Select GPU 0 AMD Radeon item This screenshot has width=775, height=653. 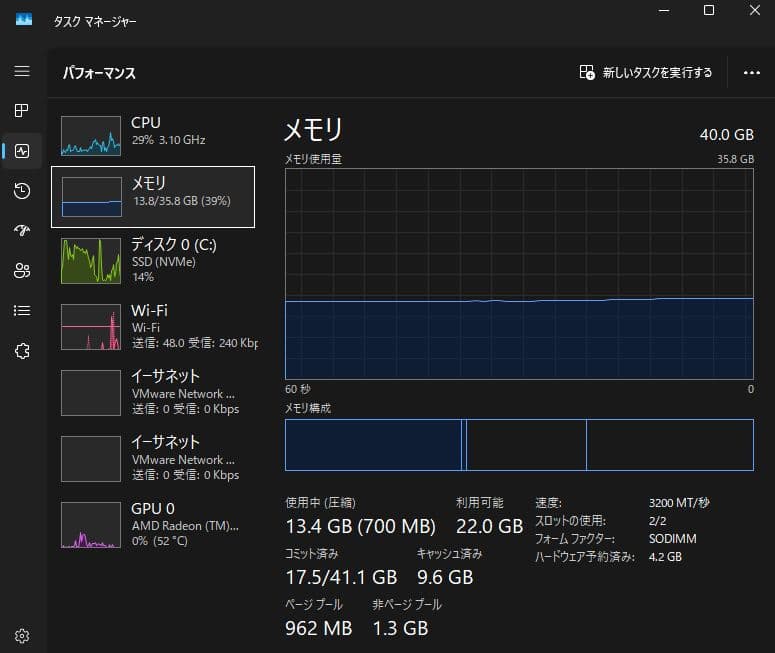pos(153,524)
